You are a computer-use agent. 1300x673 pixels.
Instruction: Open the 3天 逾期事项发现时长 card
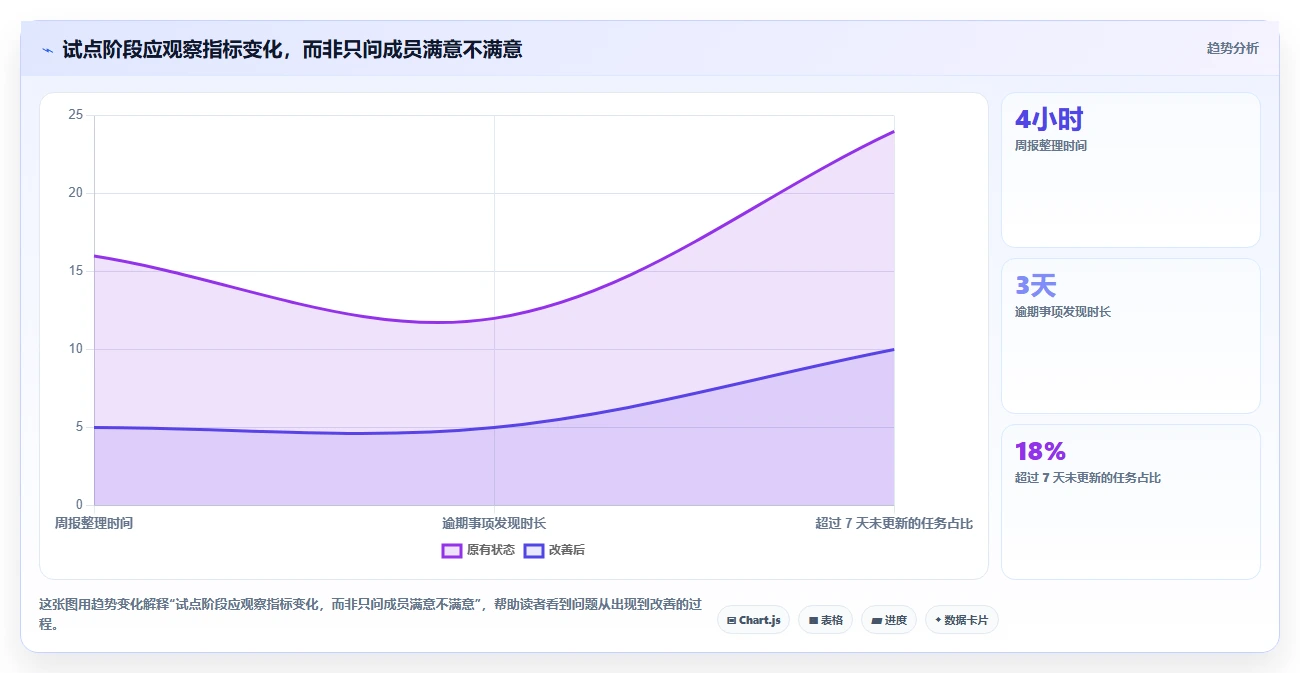coord(1131,336)
